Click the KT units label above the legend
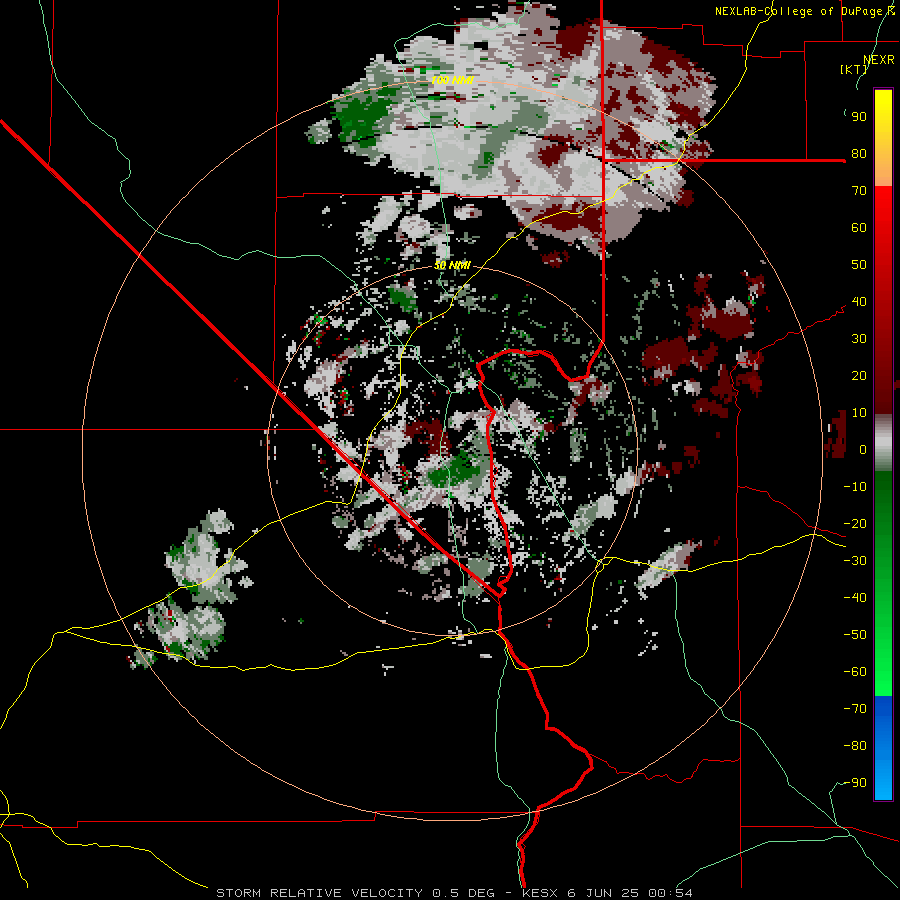Image resolution: width=900 pixels, height=900 pixels. click(x=854, y=69)
